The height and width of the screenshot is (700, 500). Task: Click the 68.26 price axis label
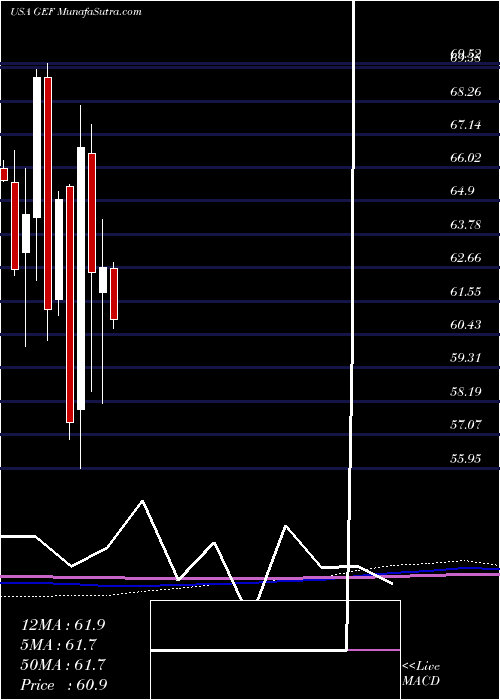click(466, 92)
